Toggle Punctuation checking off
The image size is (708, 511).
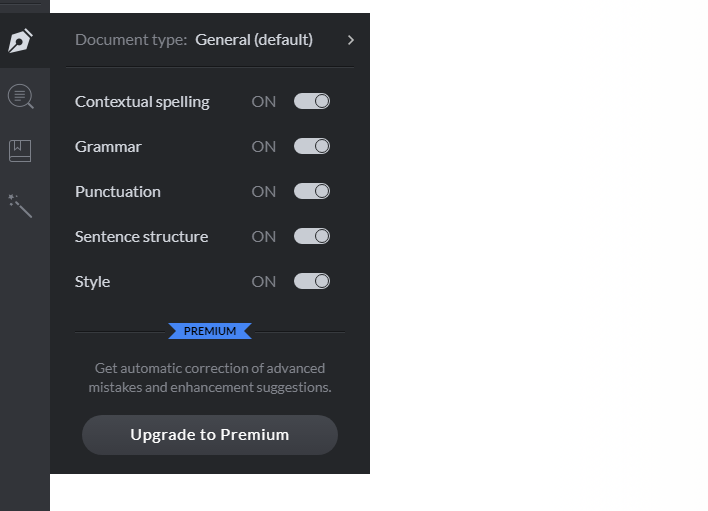point(312,191)
